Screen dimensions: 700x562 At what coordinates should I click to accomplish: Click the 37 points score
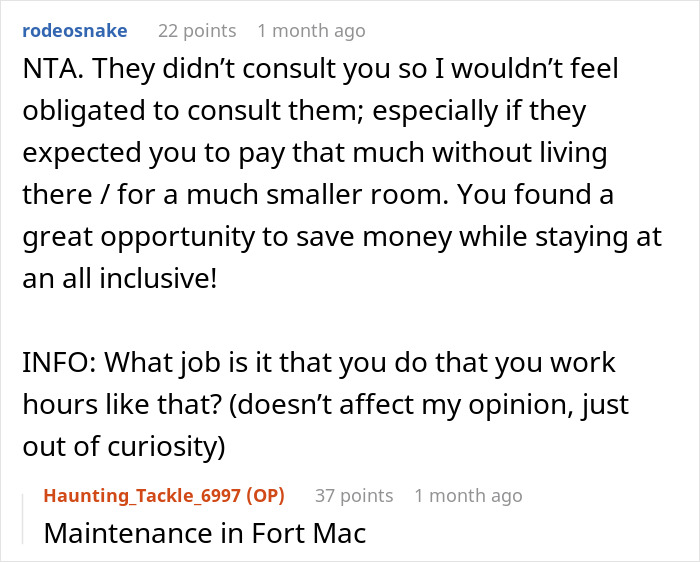354,495
